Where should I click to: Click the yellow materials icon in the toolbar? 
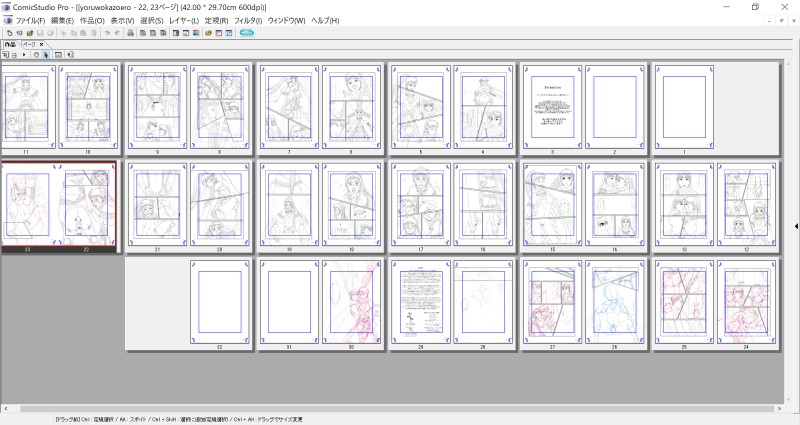(209, 33)
